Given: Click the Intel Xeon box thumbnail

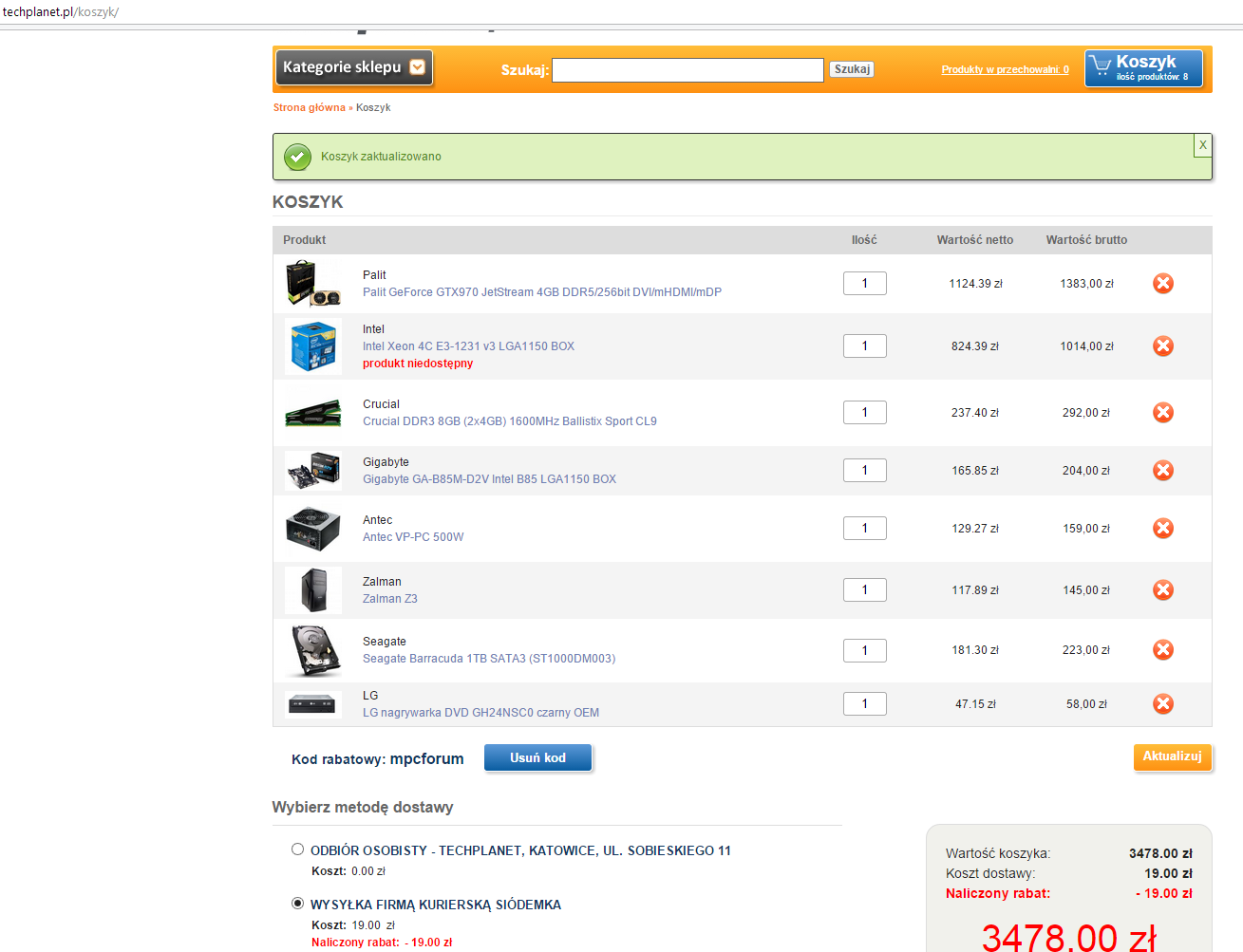Looking at the screenshot, I should click(313, 346).
